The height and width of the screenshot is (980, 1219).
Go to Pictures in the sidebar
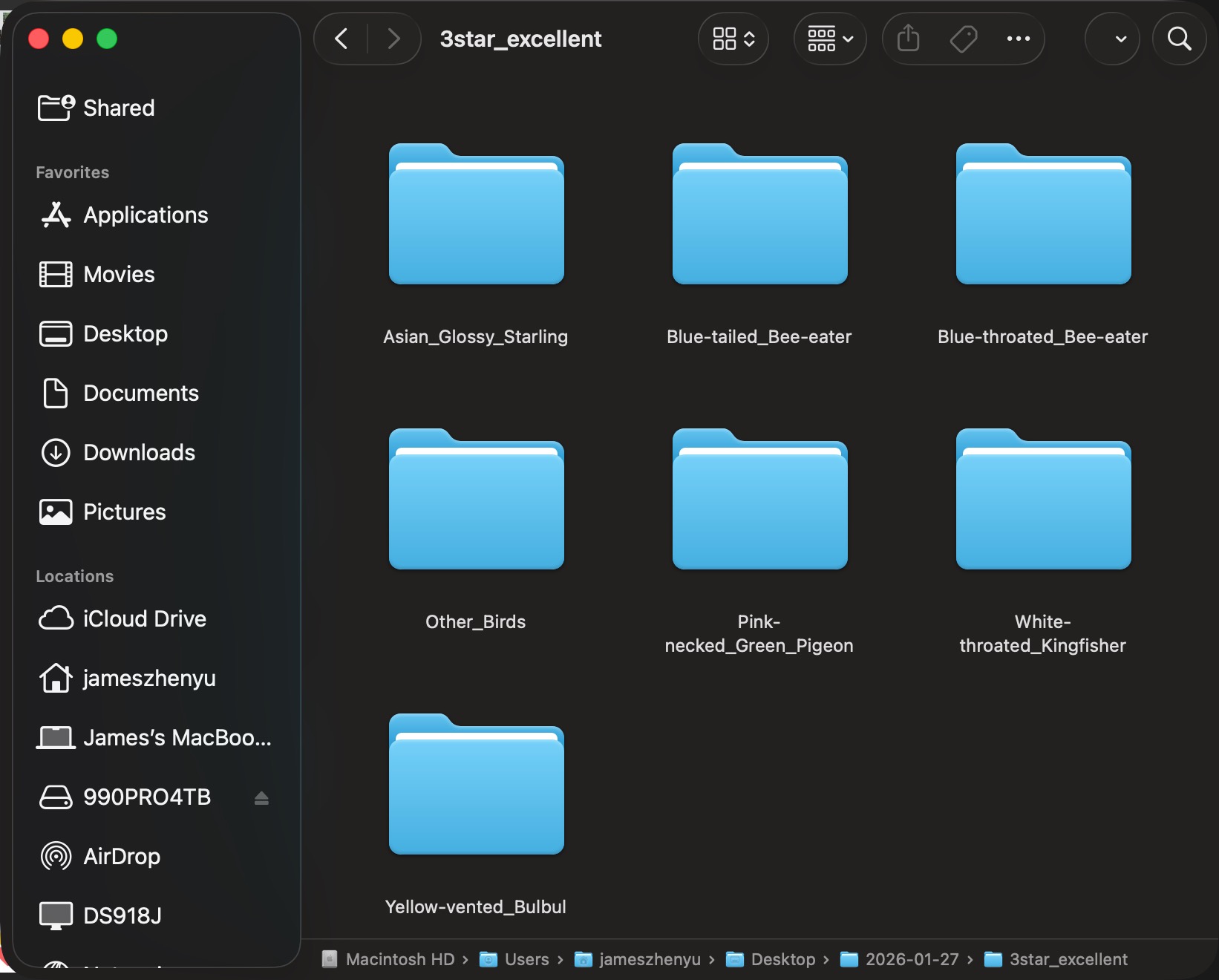point(124,512)
